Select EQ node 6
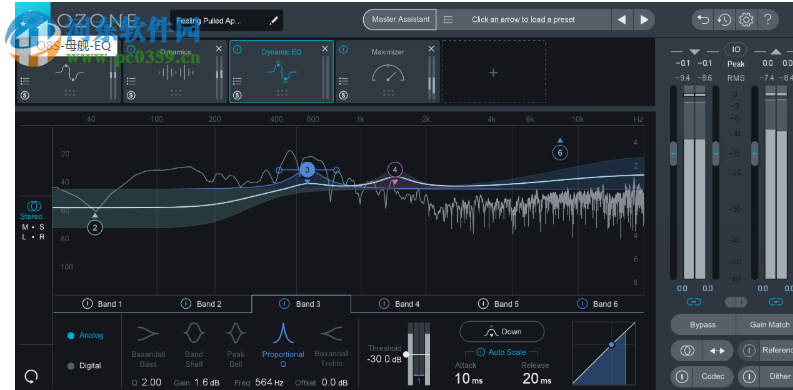The image size is (793, 390). 560,153
